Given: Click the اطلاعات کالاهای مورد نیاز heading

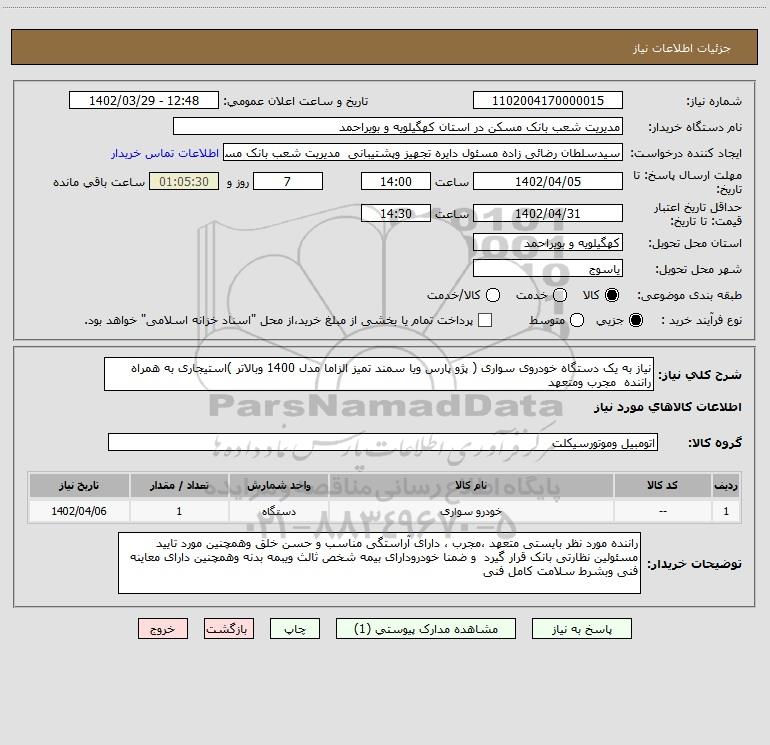Looking at the screenshot, I should pyautogui.click(x=668, y=407).
